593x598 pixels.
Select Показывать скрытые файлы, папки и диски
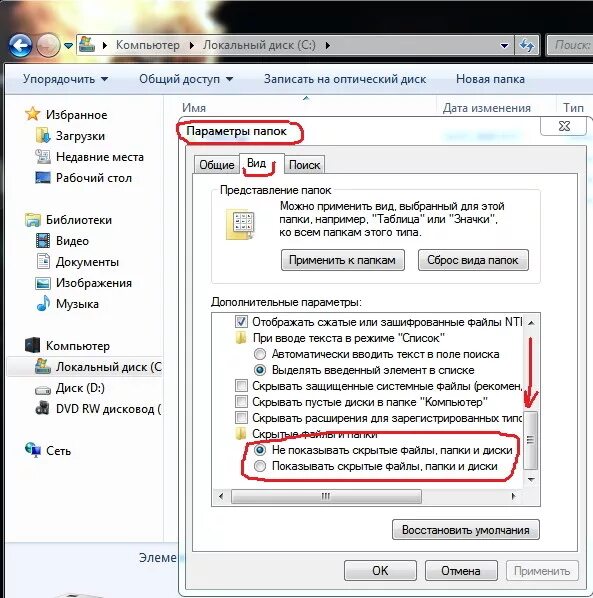pyautogui.click(x=260, y=466)
